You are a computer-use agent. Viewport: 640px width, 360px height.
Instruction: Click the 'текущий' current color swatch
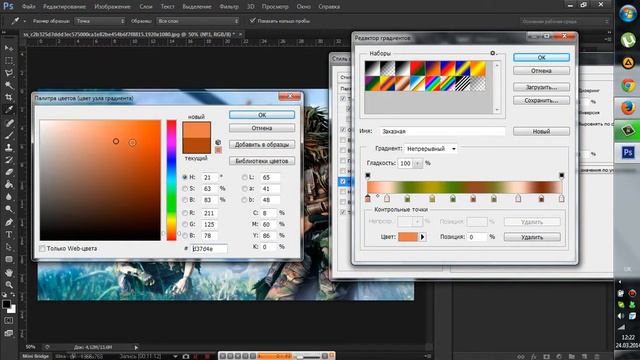197,146
